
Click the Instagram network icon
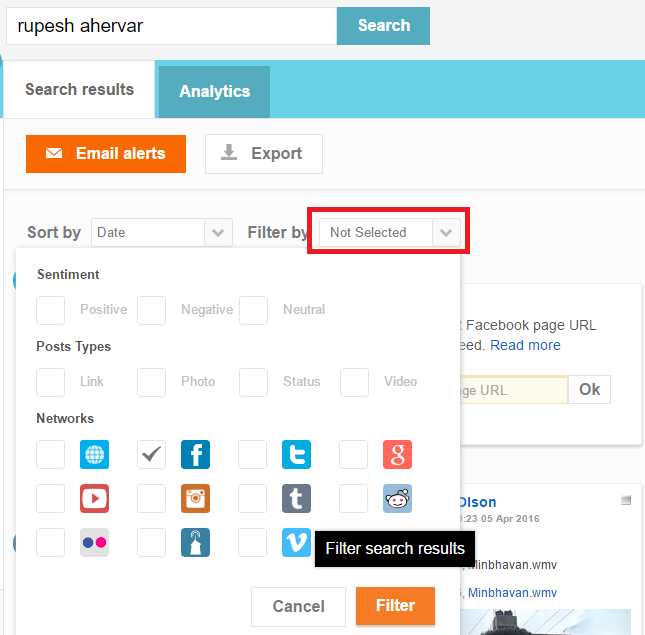(195, 498)
